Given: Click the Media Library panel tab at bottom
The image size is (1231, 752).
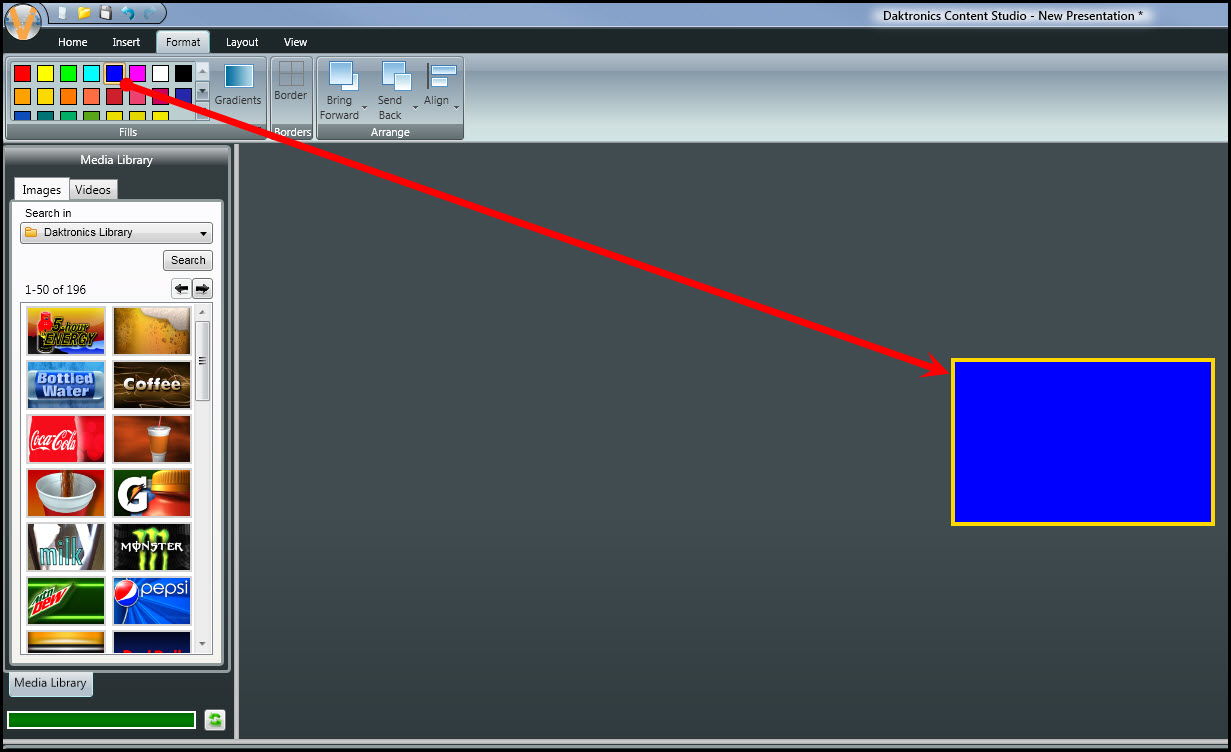Looking at the screenshot, I should click(50, 683).
